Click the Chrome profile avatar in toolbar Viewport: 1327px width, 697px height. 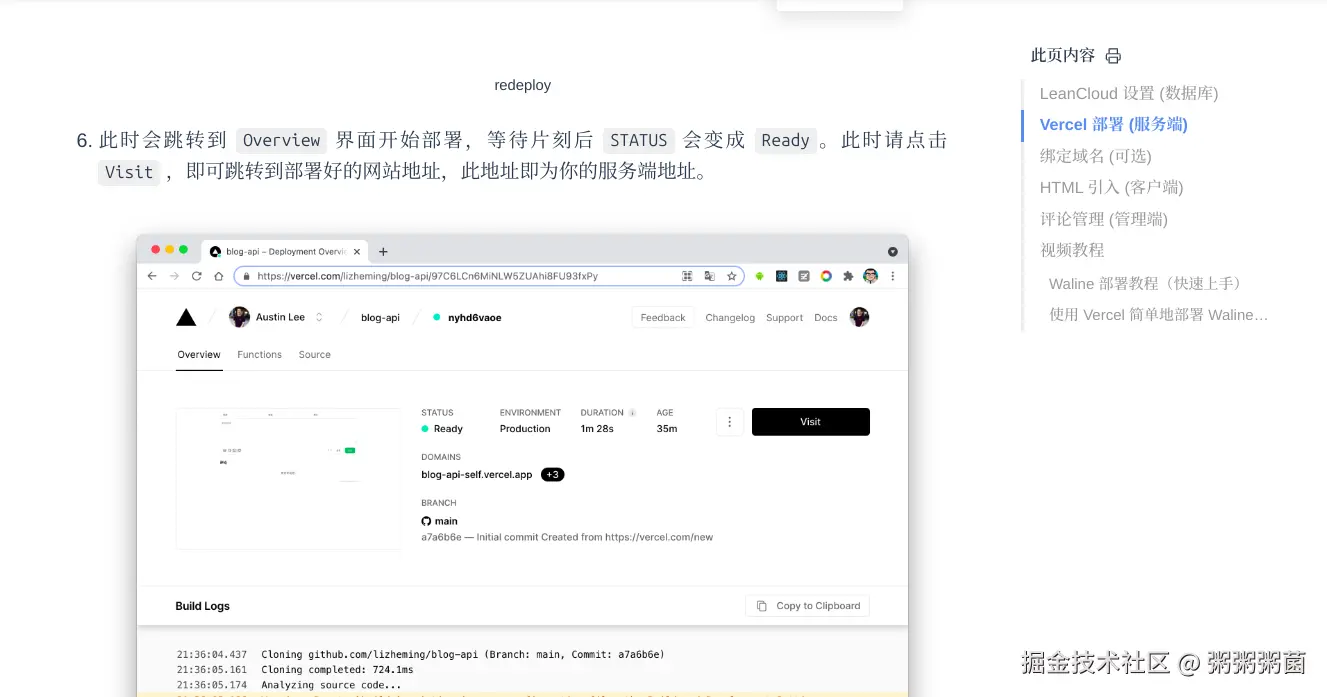[x=870, y=276]
